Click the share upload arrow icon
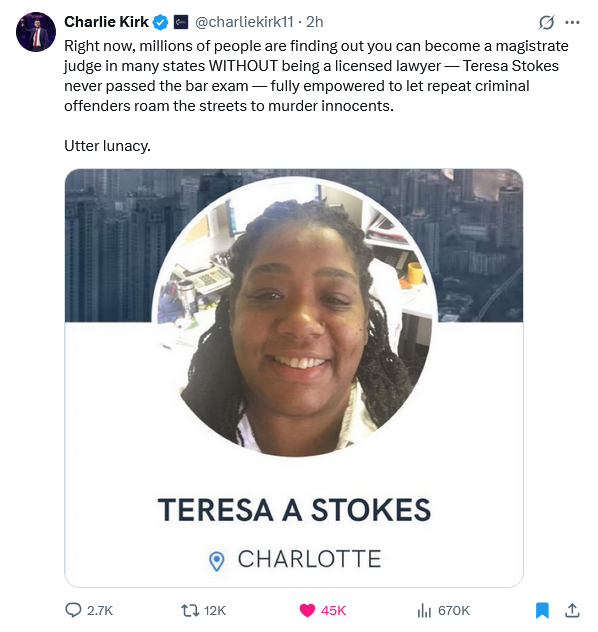Viewport: 598px width, 632px height. pos(572,610)
